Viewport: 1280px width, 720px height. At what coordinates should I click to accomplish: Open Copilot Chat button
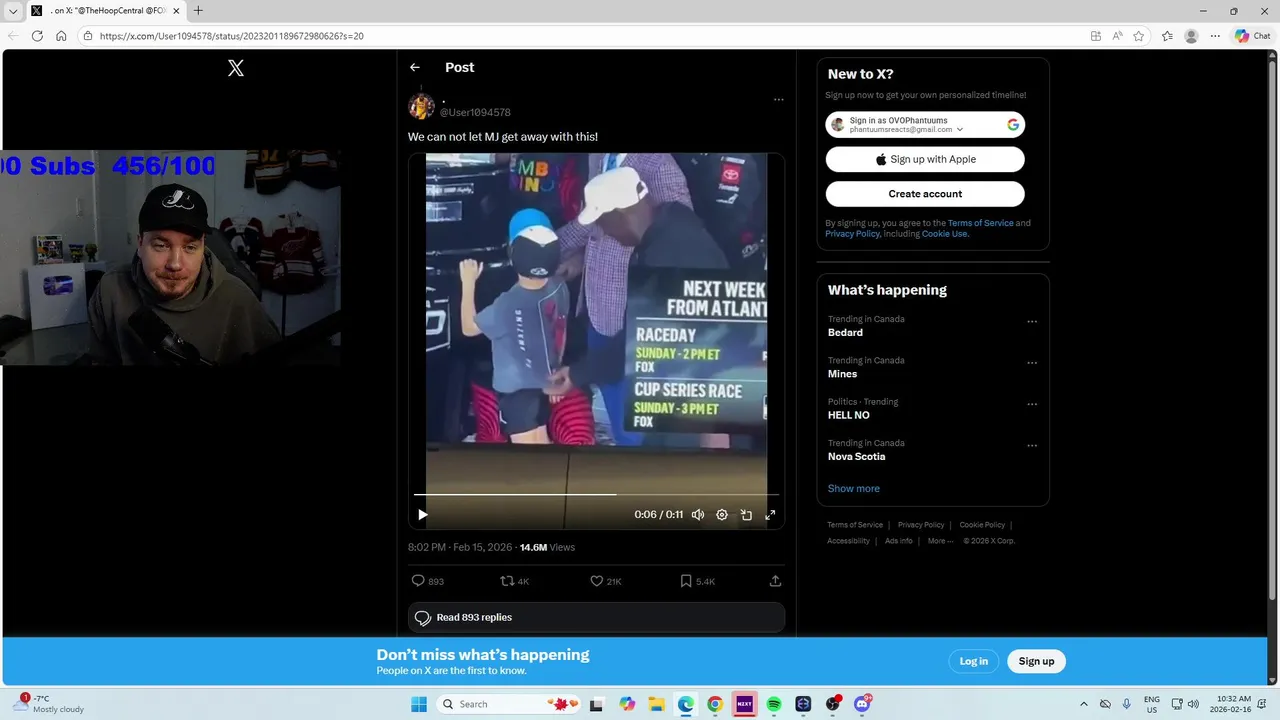coord(1252,36)
